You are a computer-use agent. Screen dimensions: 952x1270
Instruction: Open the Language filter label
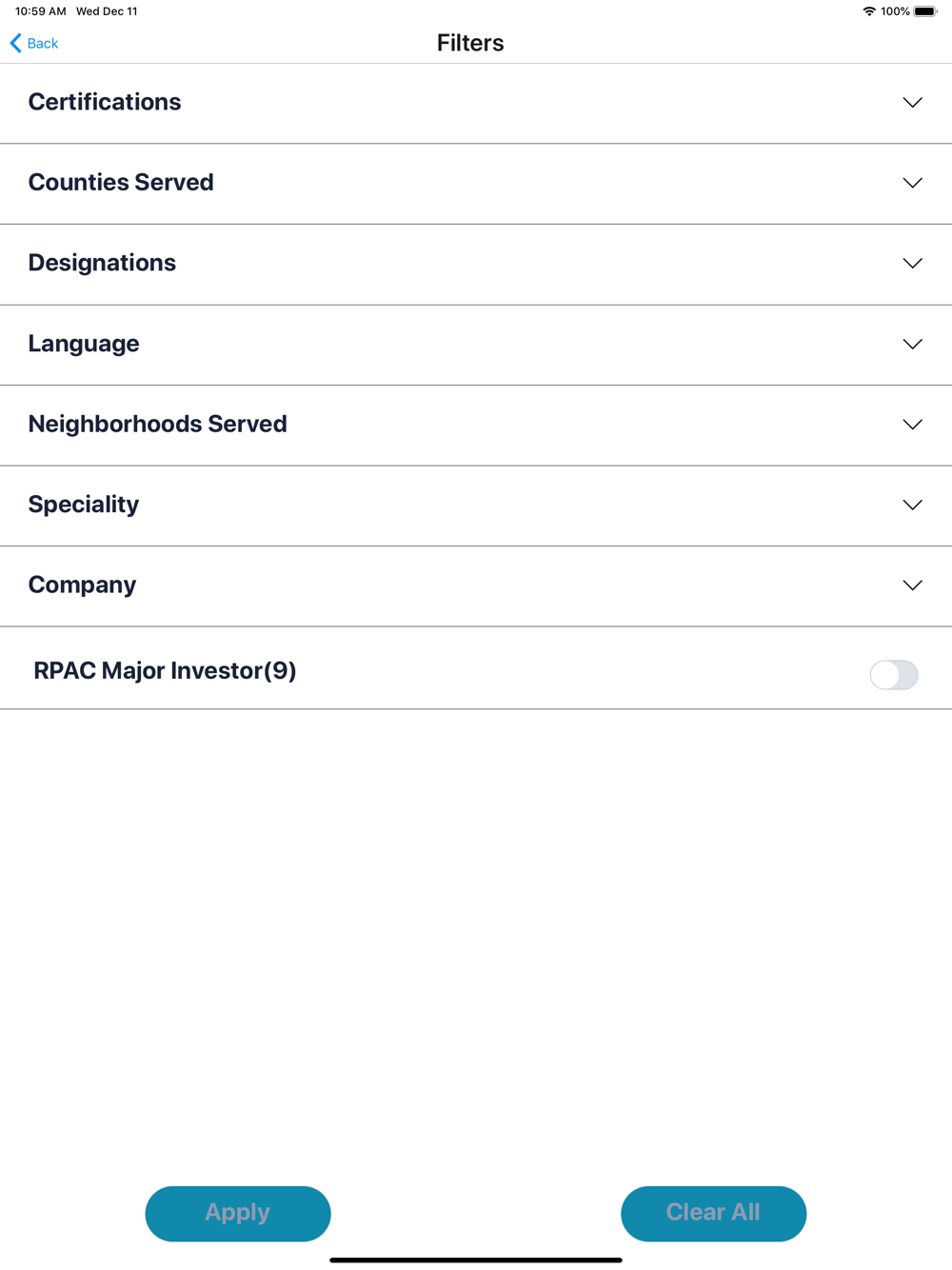pyautogui.click(x=84, y=344)
